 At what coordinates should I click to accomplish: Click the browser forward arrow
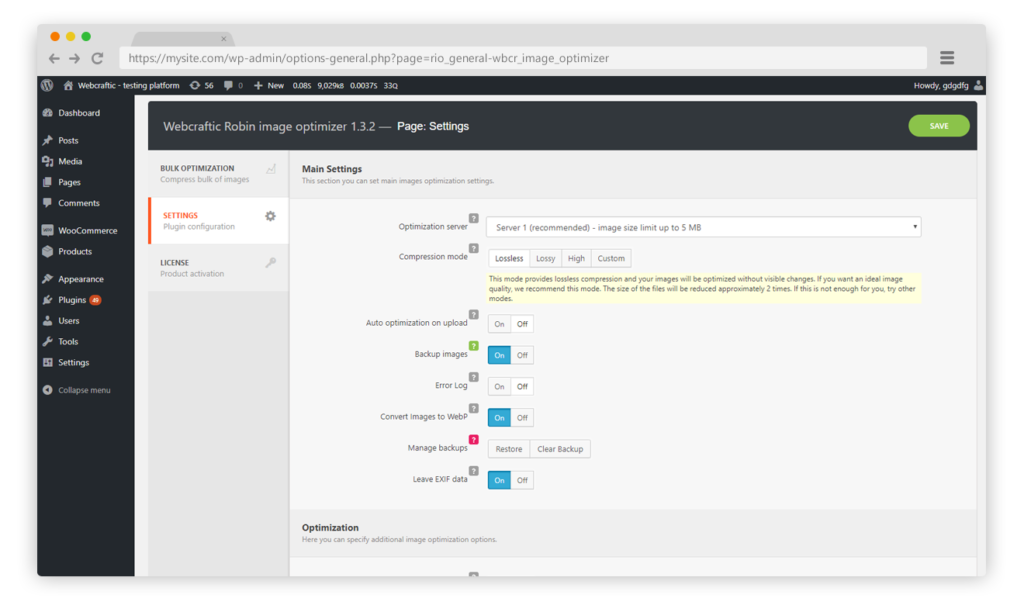tap(75, 58)
